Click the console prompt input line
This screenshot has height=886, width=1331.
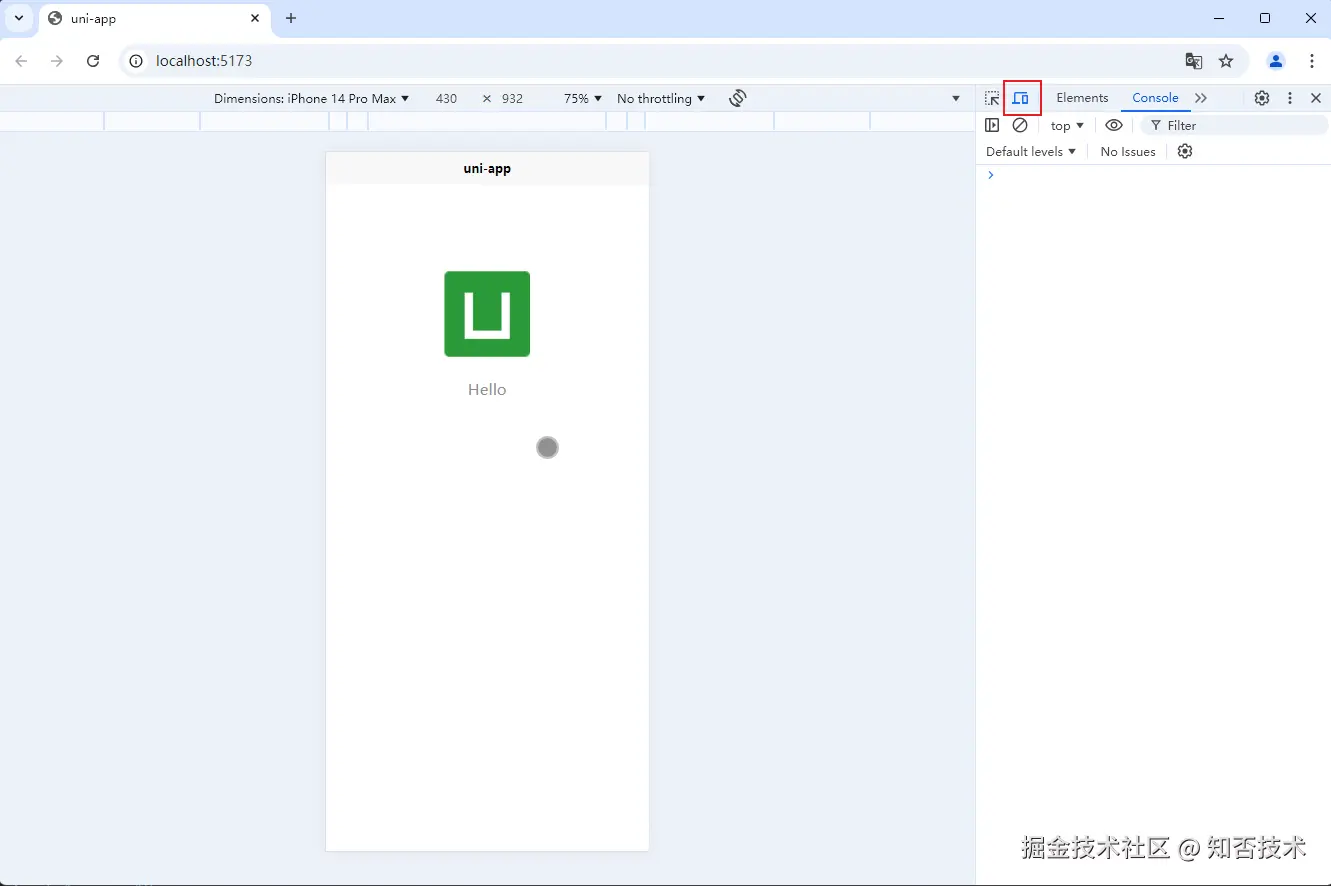[1153, 175]
